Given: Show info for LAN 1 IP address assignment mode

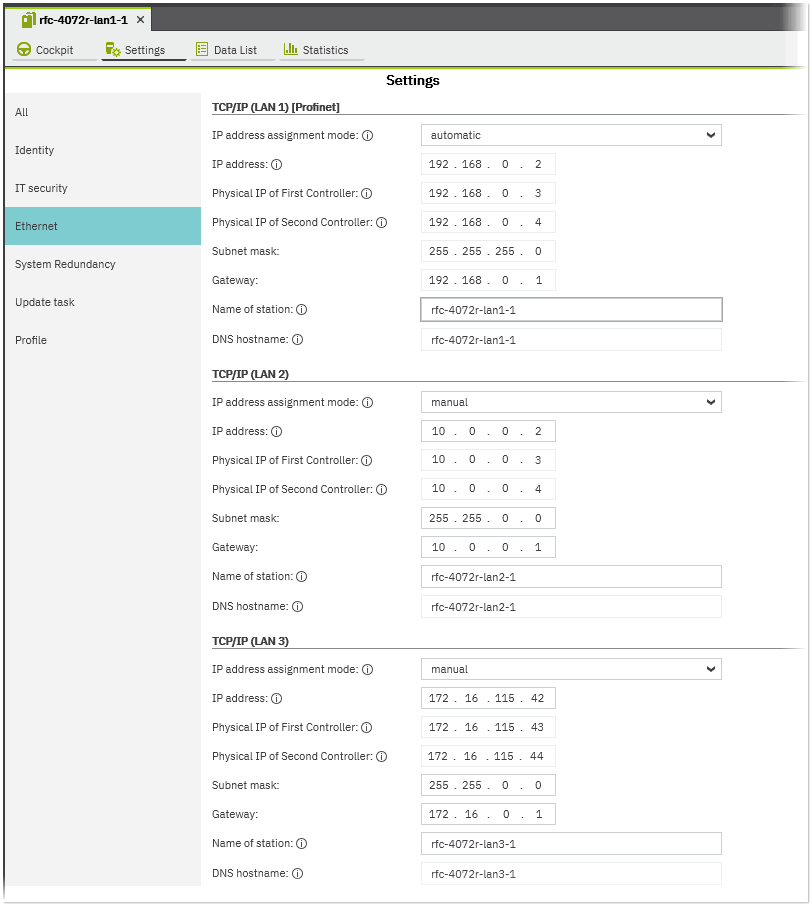Looking at the screenshot, I should [368, 135].
